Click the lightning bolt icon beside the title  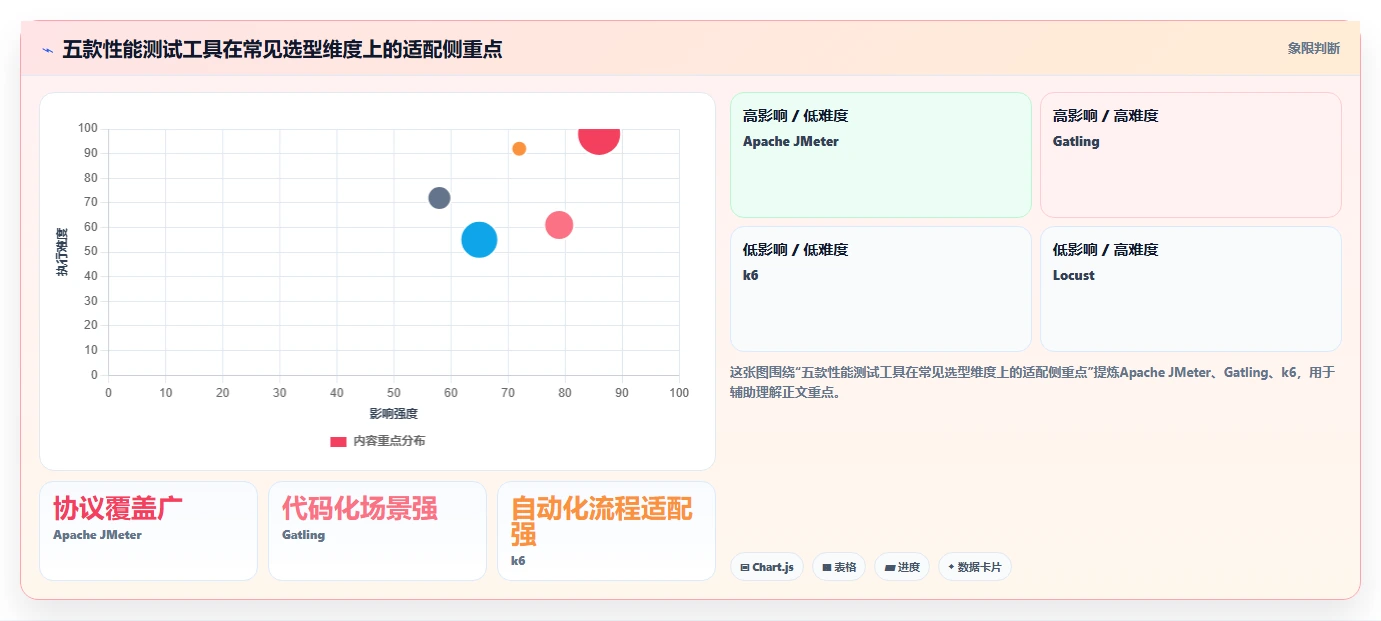coord(47,49)
